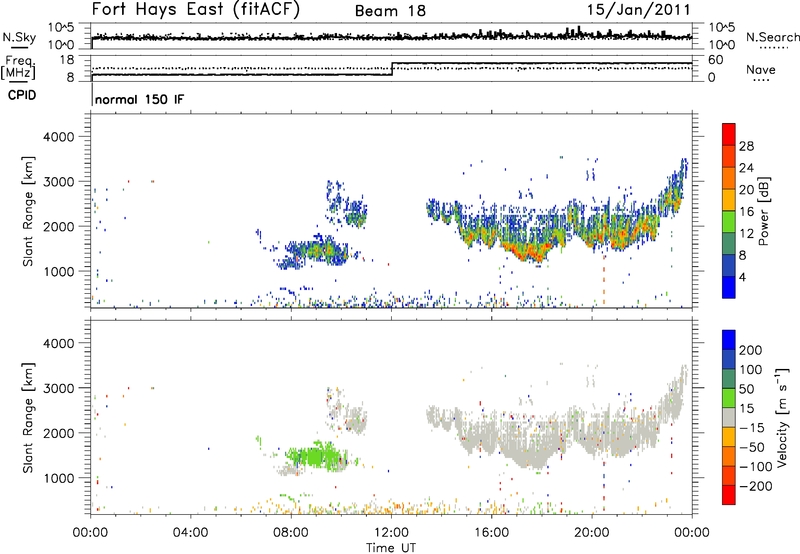This screenshot has width=800, height=554.
Task: Click the 'Freq. [MHz]' axis label
Action: pos(19,67)
